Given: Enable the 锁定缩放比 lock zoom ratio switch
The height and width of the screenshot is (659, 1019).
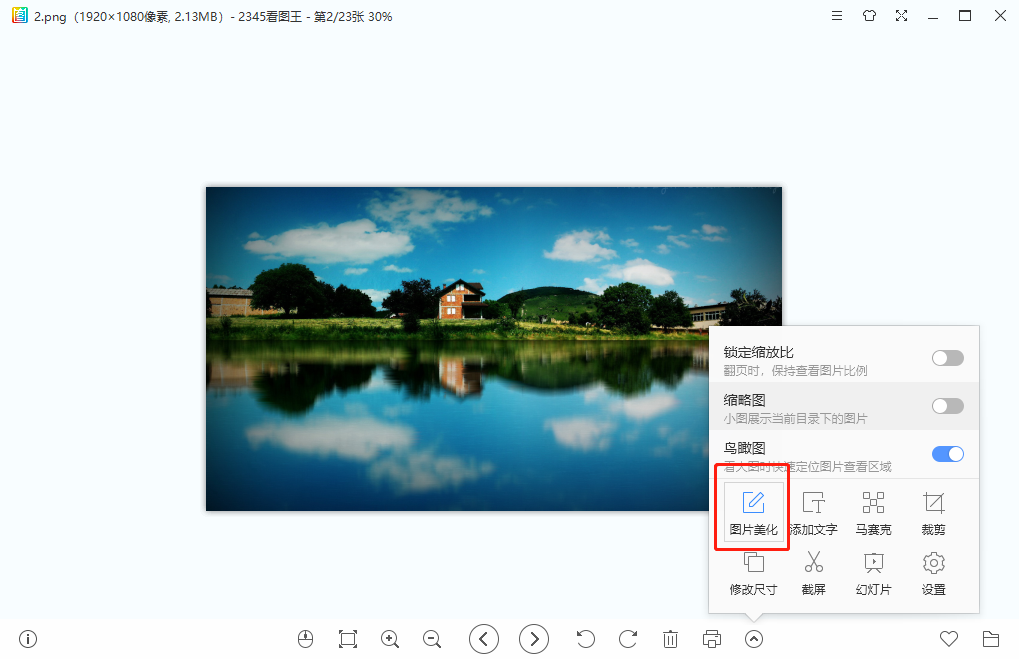Looking at the screenshot, I should (x=946, y=357).
